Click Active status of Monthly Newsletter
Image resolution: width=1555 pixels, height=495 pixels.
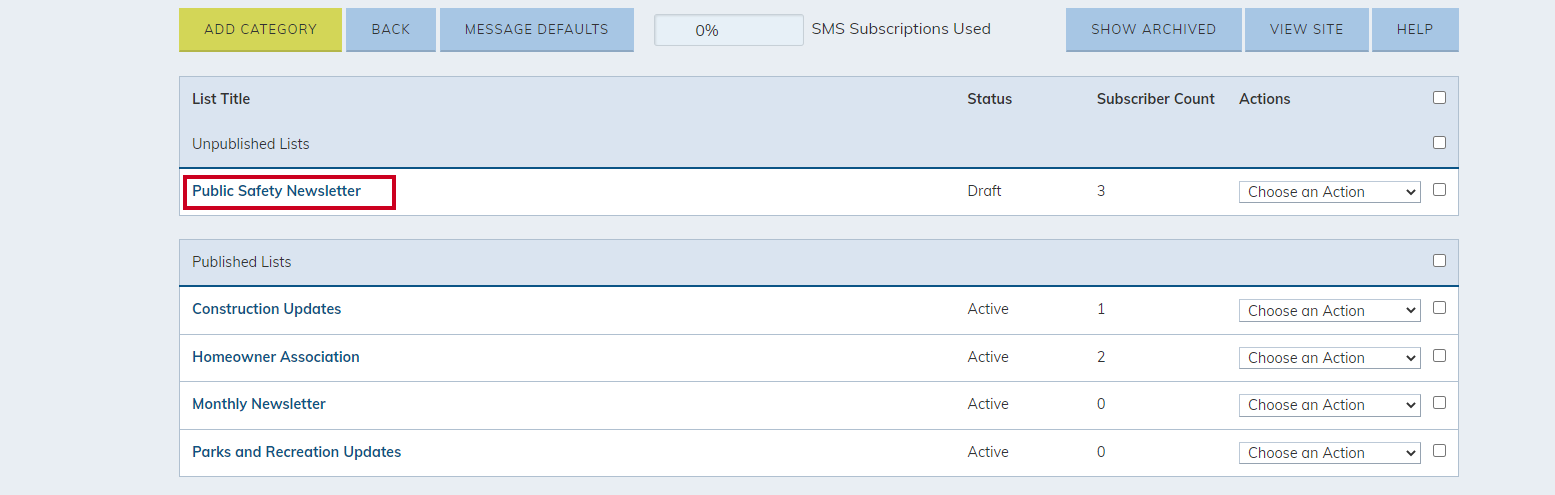click(x=988, y=404)
